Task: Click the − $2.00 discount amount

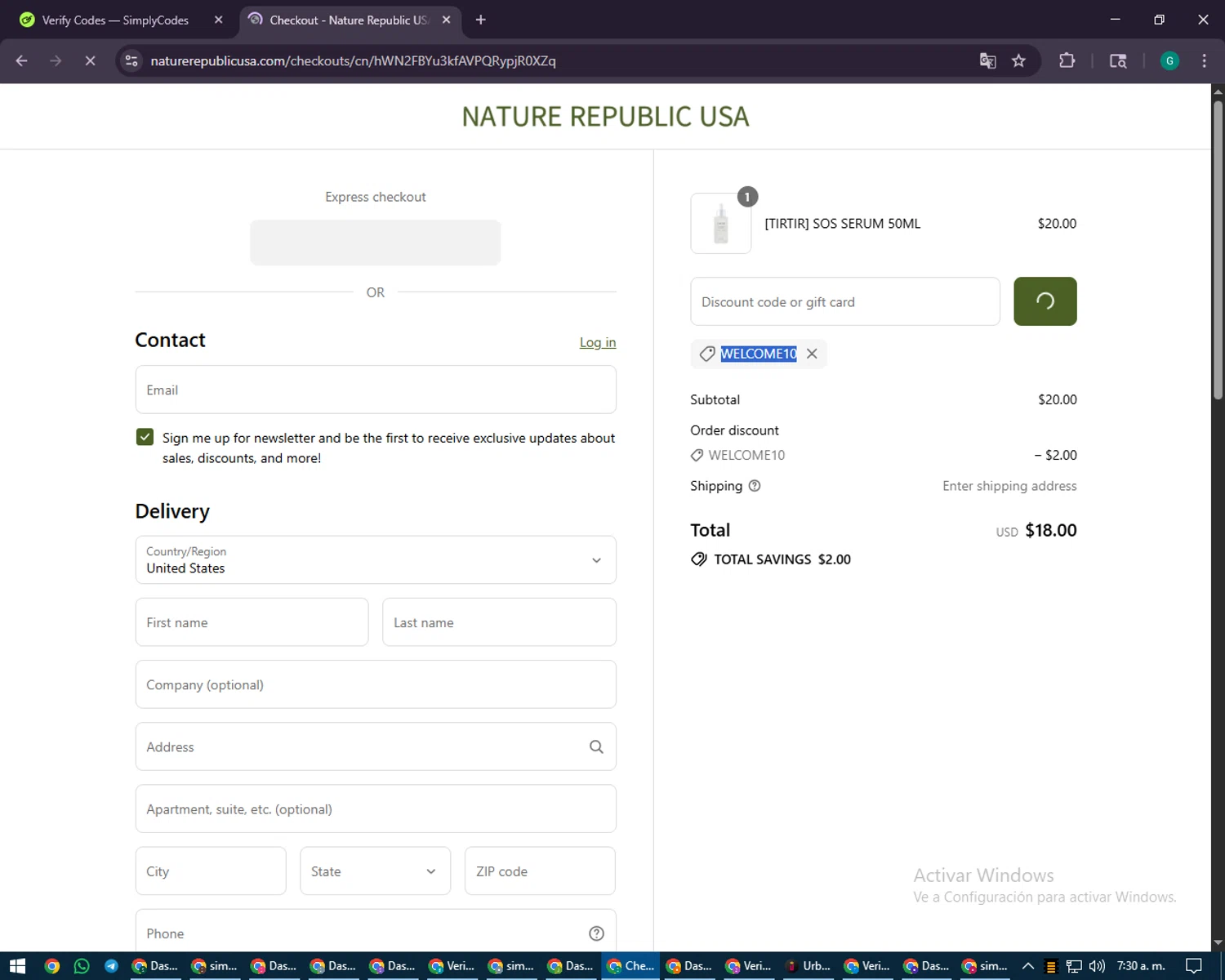Action: (x=1055, y=455)
